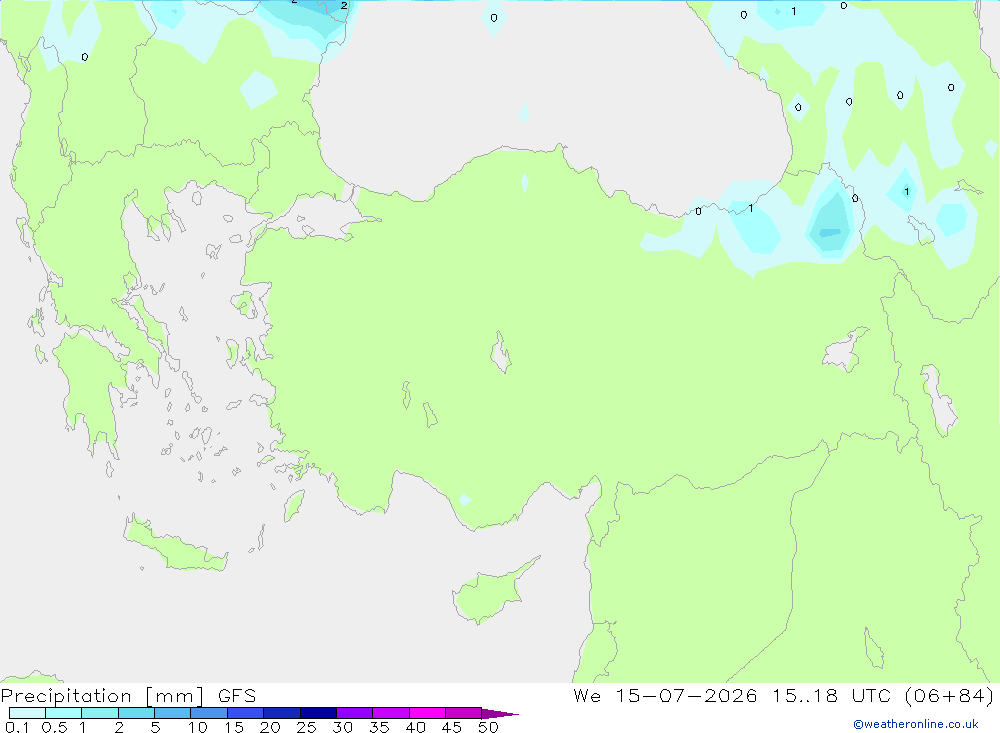The image size is (1000, 733).
Task: Select the 30–35 mm purple legend swatch
Action: [x=354, y=713]
